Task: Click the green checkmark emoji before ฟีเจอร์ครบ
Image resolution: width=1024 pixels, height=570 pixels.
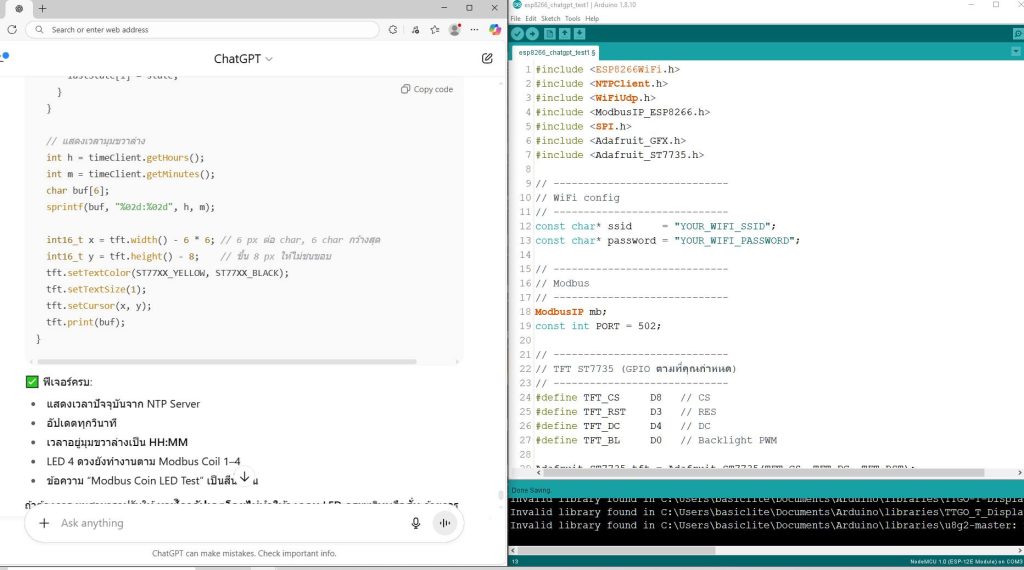Action: click(x=32, y=382)
